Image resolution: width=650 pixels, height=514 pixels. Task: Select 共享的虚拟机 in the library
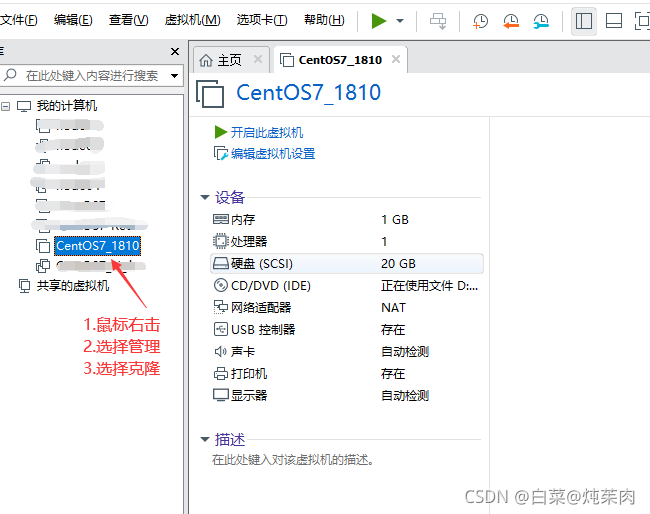pos(73,286)
